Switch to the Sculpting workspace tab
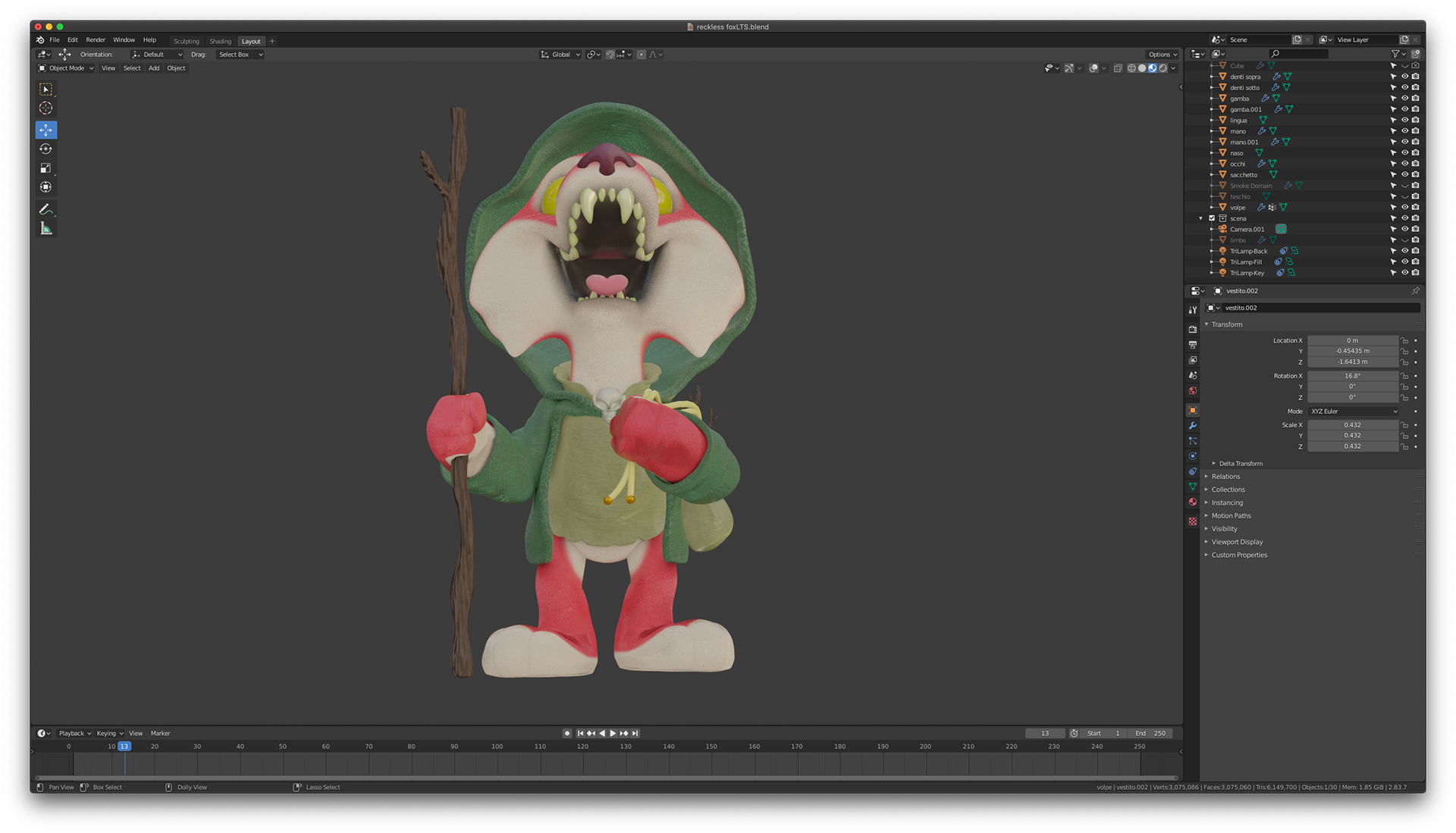Image resolution: width=1456 pixels, height=833 pixels. tap(186, 42)
